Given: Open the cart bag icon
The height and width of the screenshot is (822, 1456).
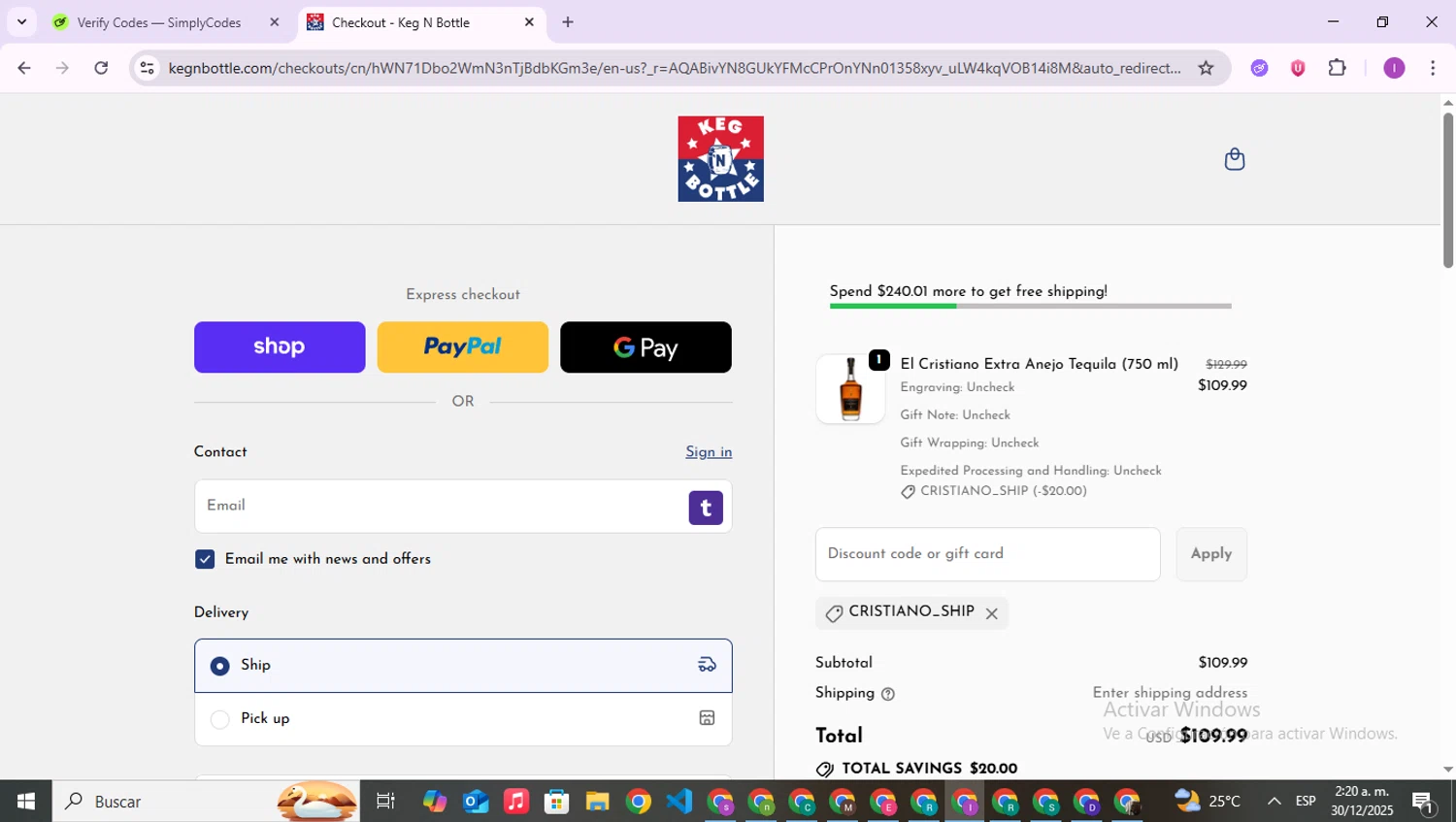Looking at the screenshot, I should [1234, 159].
